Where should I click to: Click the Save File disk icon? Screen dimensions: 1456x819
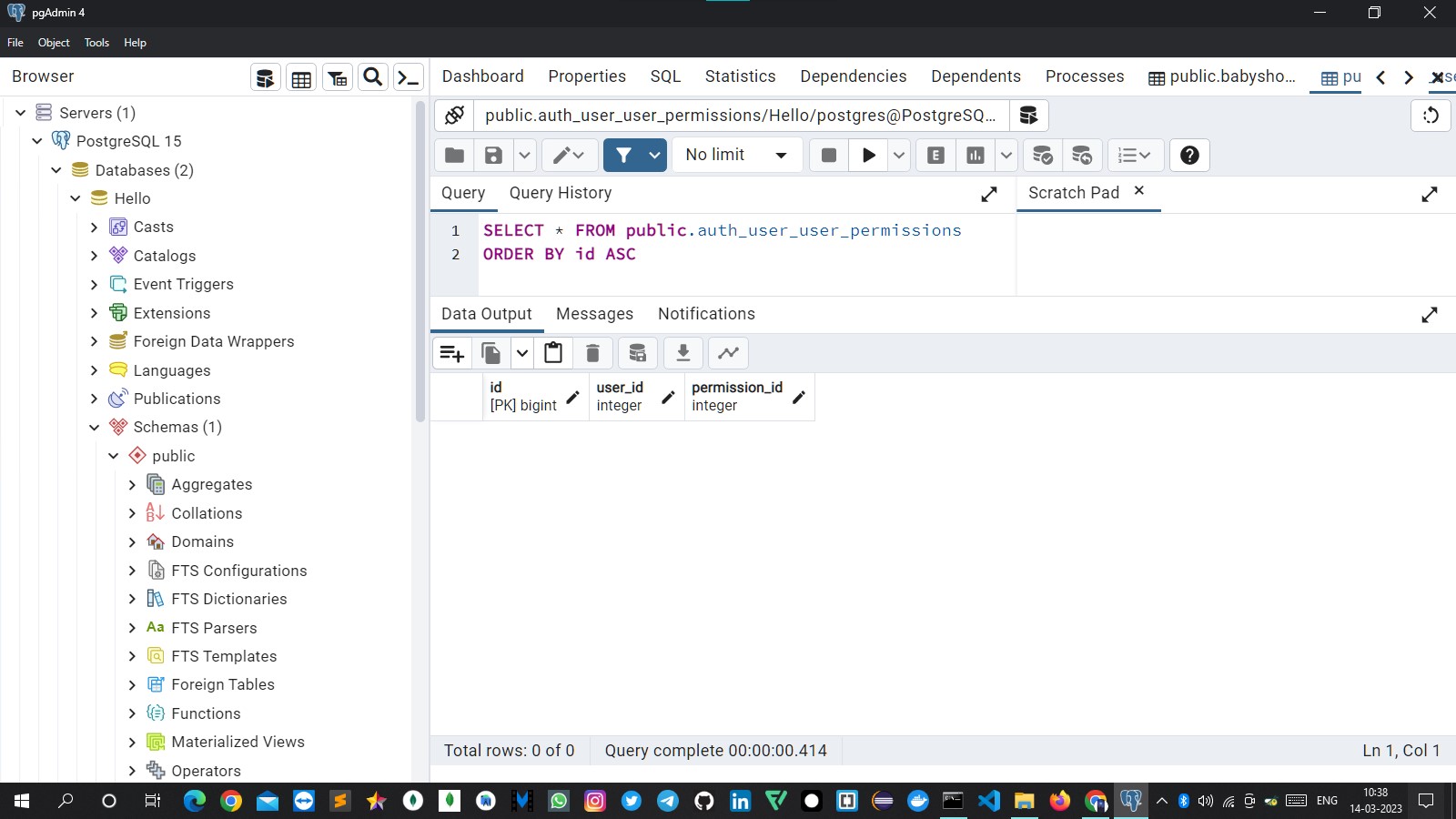493,155
